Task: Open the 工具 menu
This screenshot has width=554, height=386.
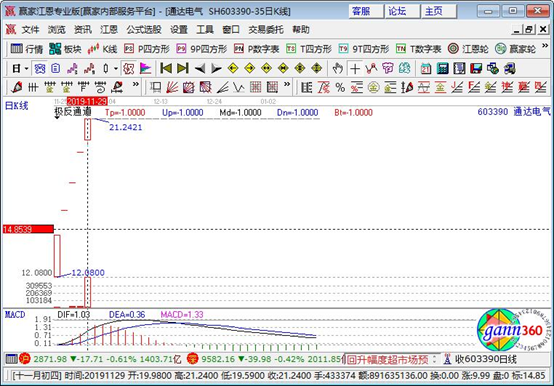Action: pos(205,30)
